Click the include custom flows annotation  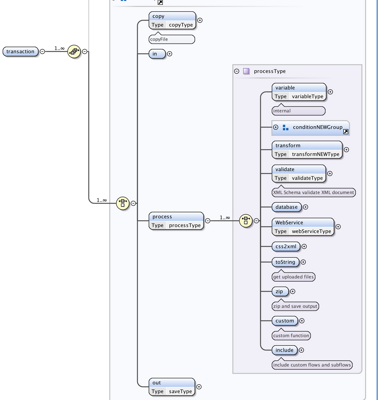pos(312,365)
